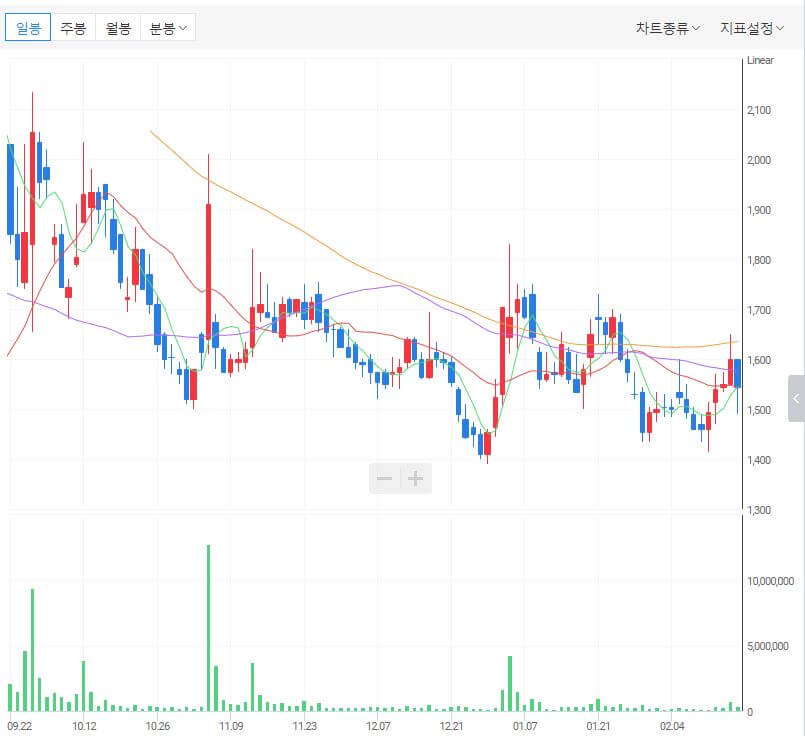Click the 10,000,000 volume axis label
Screen dimensions: 805x736
771,581
